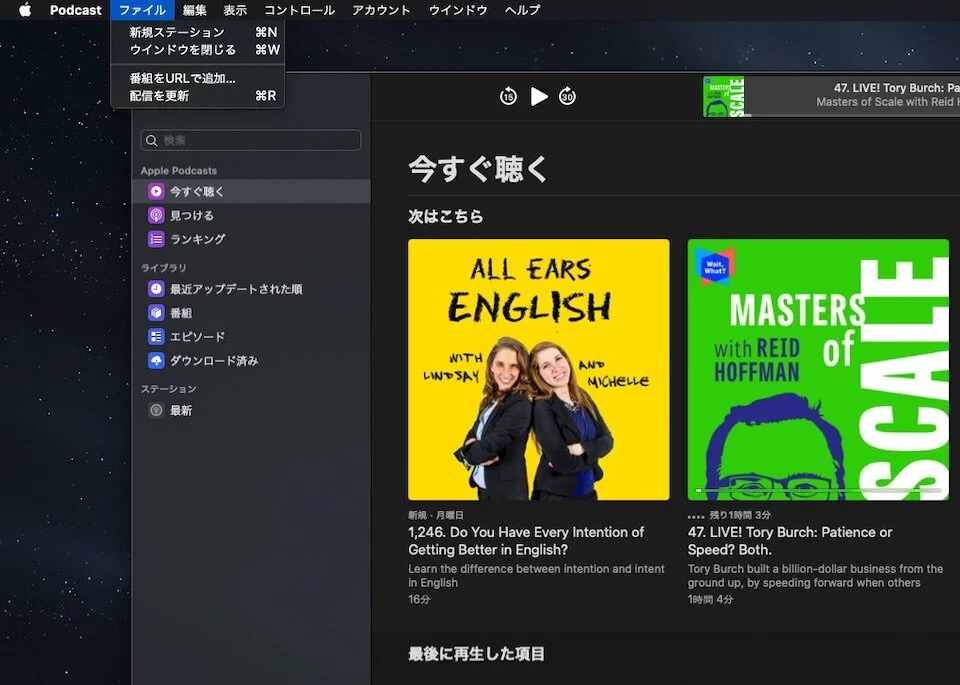Open the ウインドウ menu
Screen dimensions: 960x685
pyautogui.click(x=458, y=10)
